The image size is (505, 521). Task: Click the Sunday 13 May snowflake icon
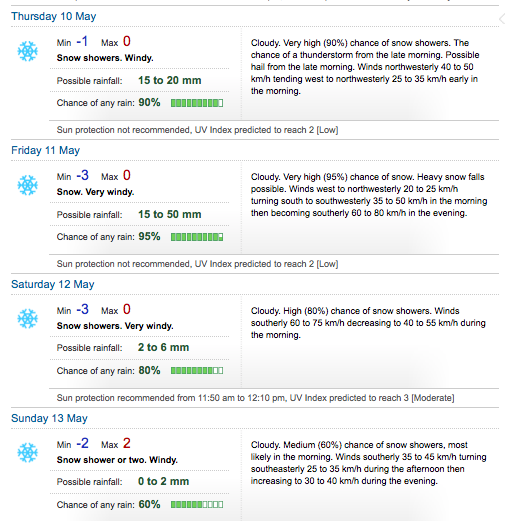point(27,453)
